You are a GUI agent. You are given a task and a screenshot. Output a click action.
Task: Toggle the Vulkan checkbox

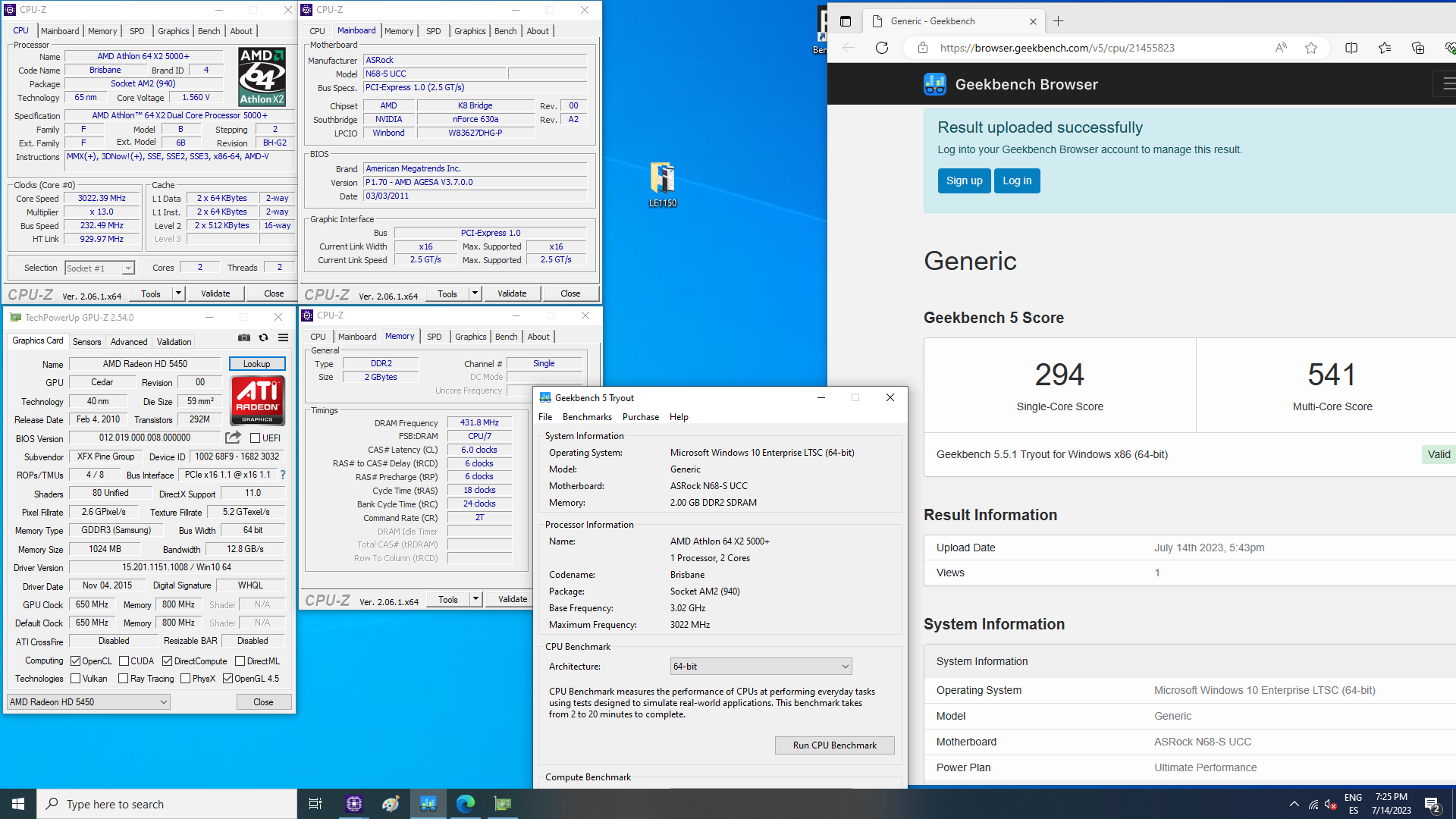(76, 679)
